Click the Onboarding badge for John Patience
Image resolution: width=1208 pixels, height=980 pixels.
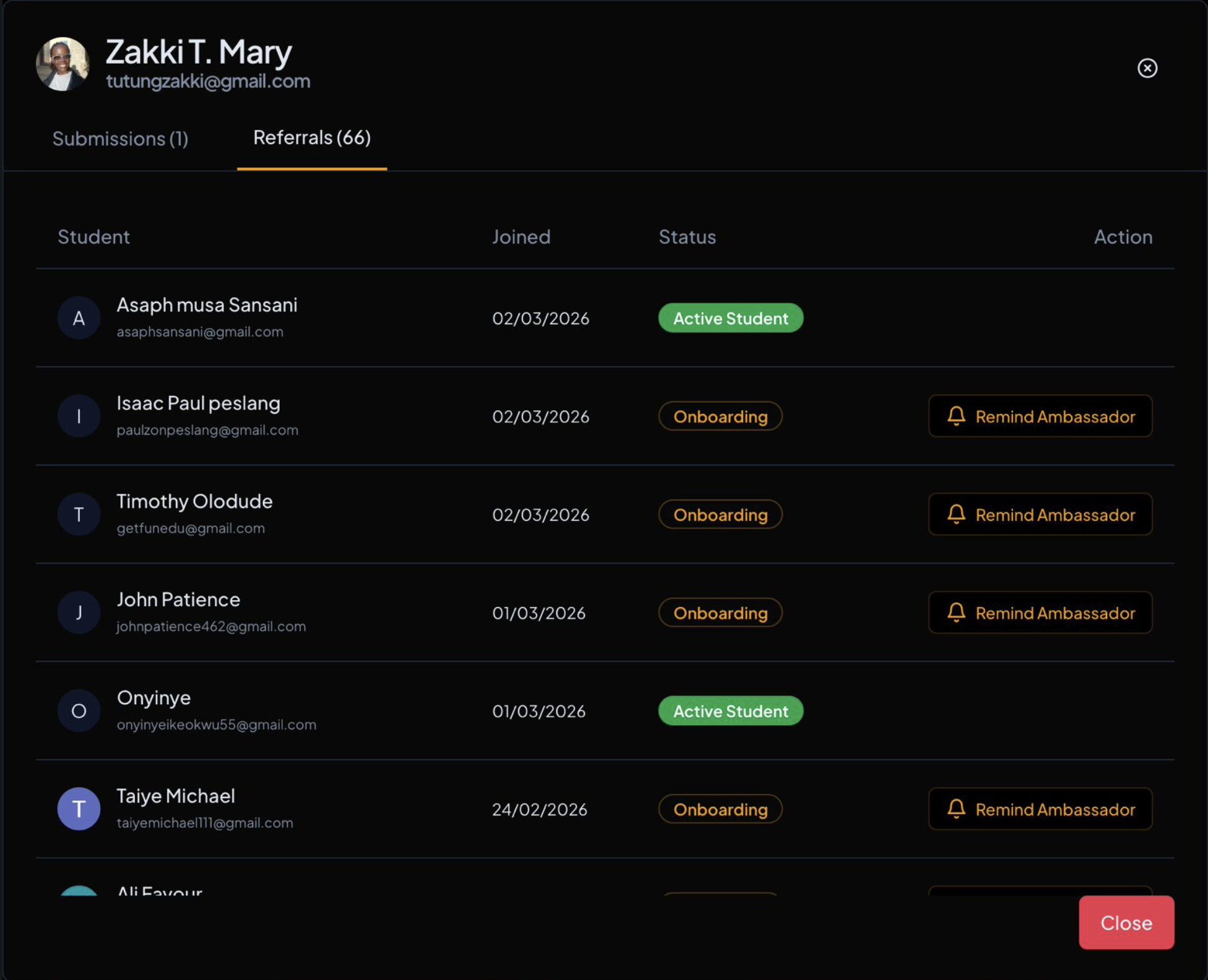coord(720,612)
